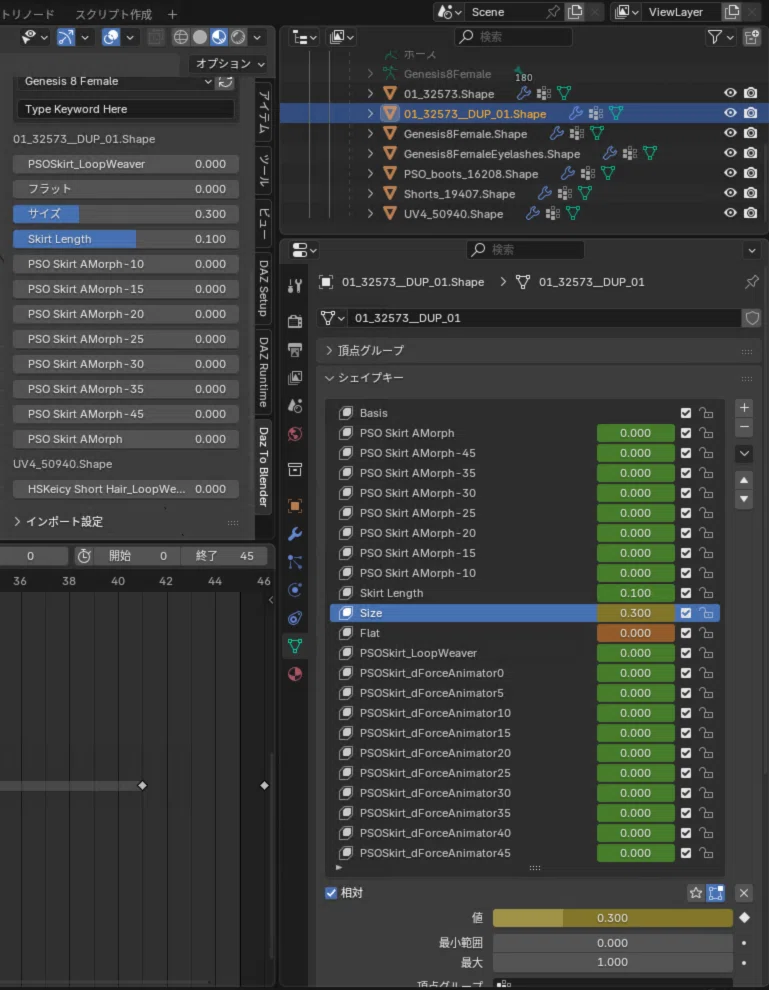Open the Object properties tab icon

295,506
